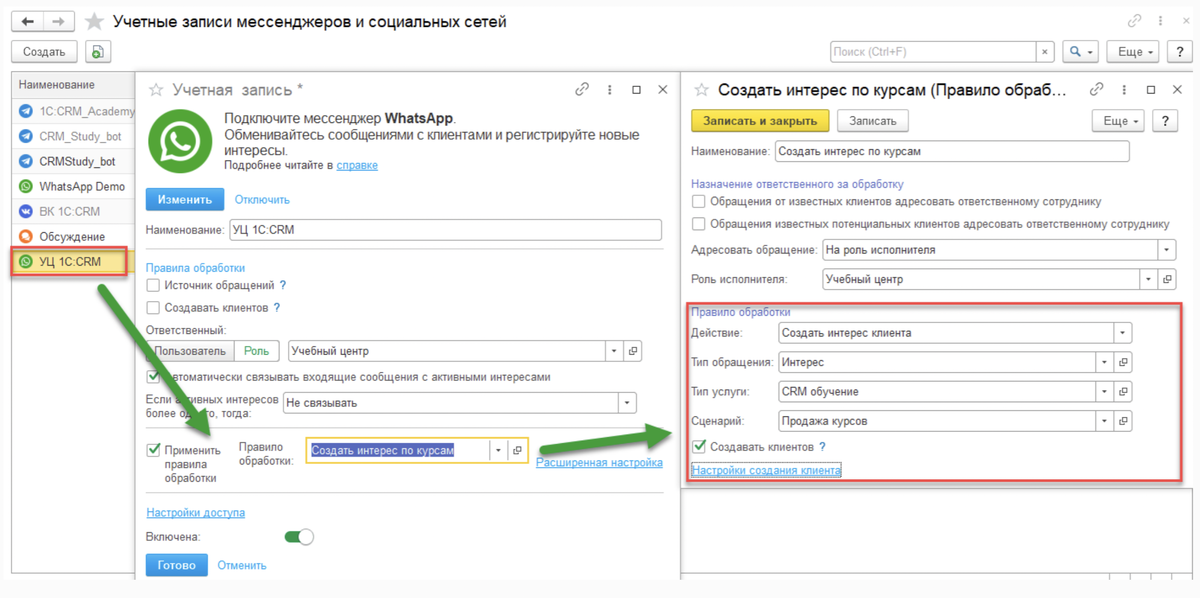Click rule dialog Создавать клиентов help mark
The image size is (1200, 598).
click(x=822, y=447)
